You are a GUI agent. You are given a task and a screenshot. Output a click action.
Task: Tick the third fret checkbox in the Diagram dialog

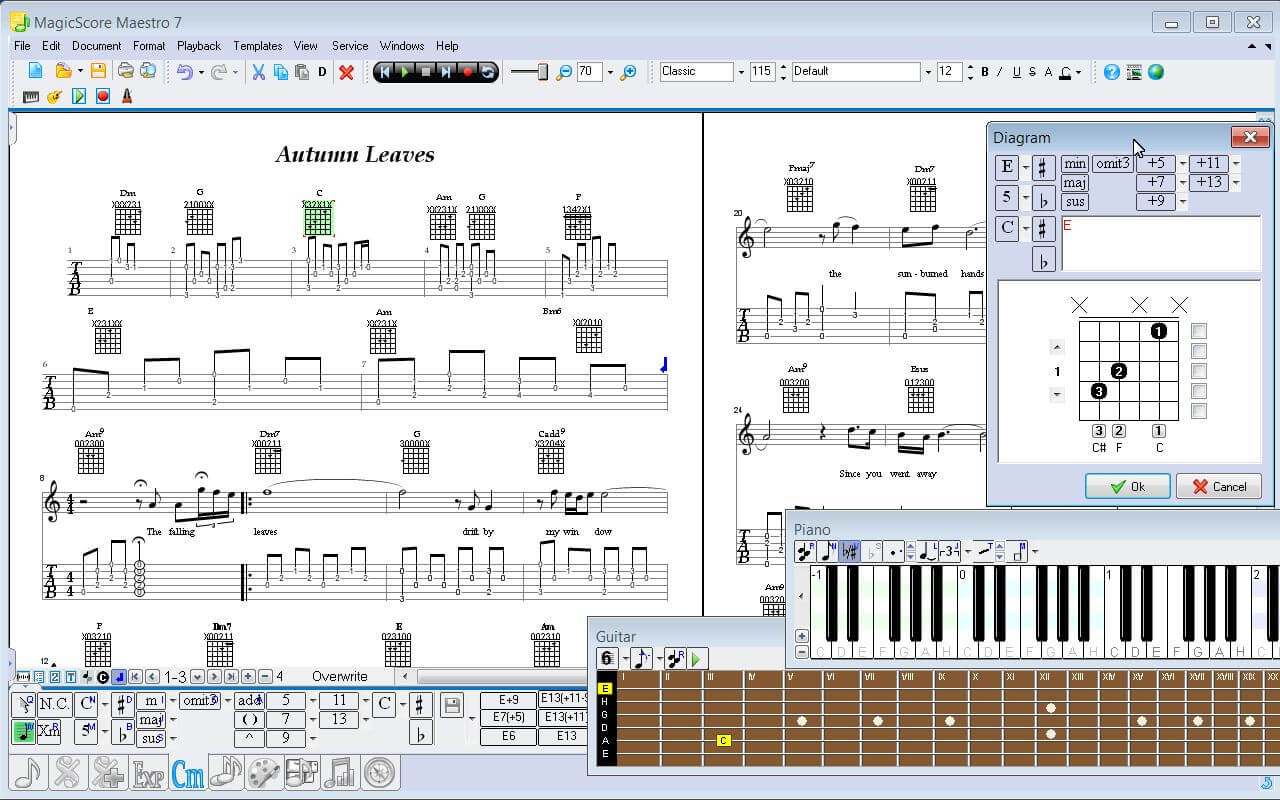point(1200,371)
